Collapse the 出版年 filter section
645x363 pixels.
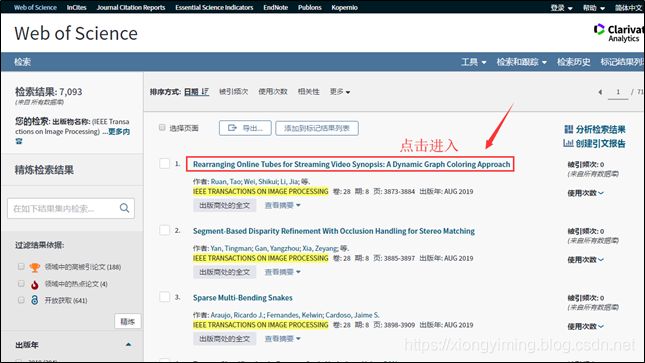(128, 344)
